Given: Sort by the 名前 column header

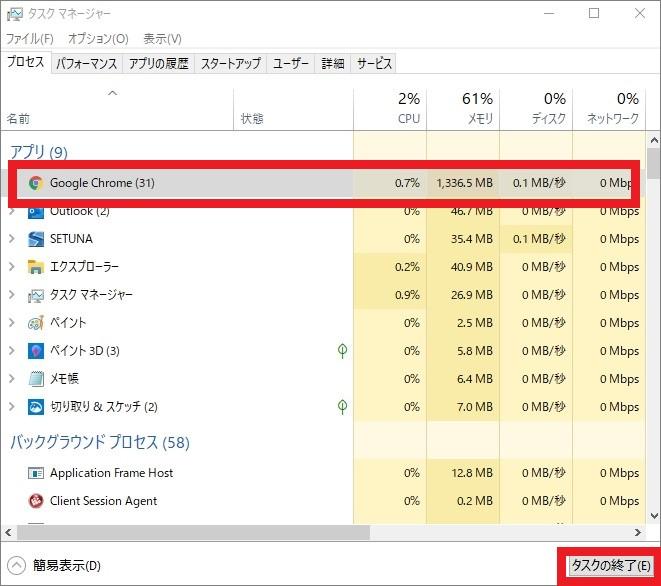Looking at the screenshot, I should click(x=117, y=109).
